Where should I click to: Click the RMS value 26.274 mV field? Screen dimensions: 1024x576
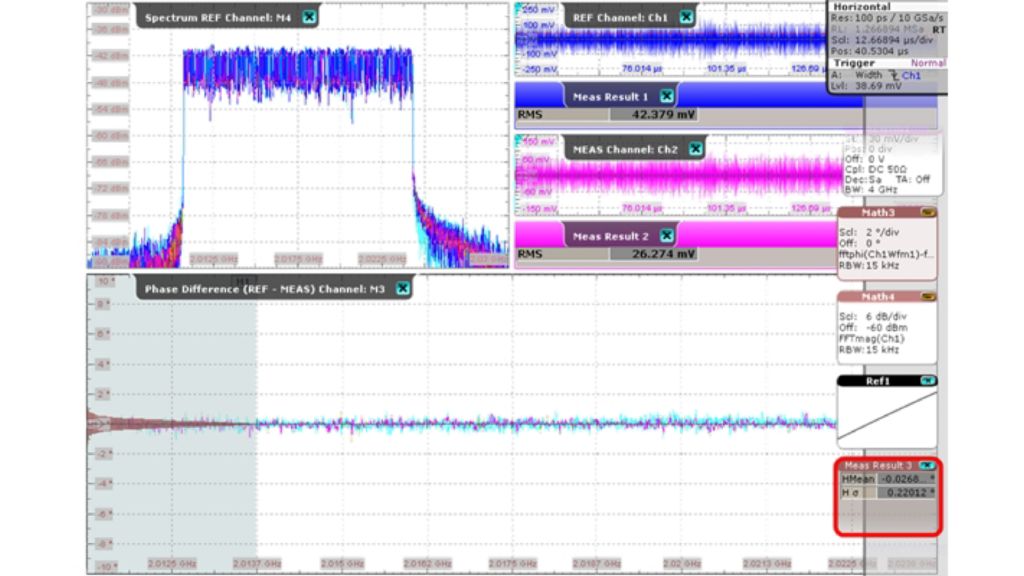[x=656, y=254]
